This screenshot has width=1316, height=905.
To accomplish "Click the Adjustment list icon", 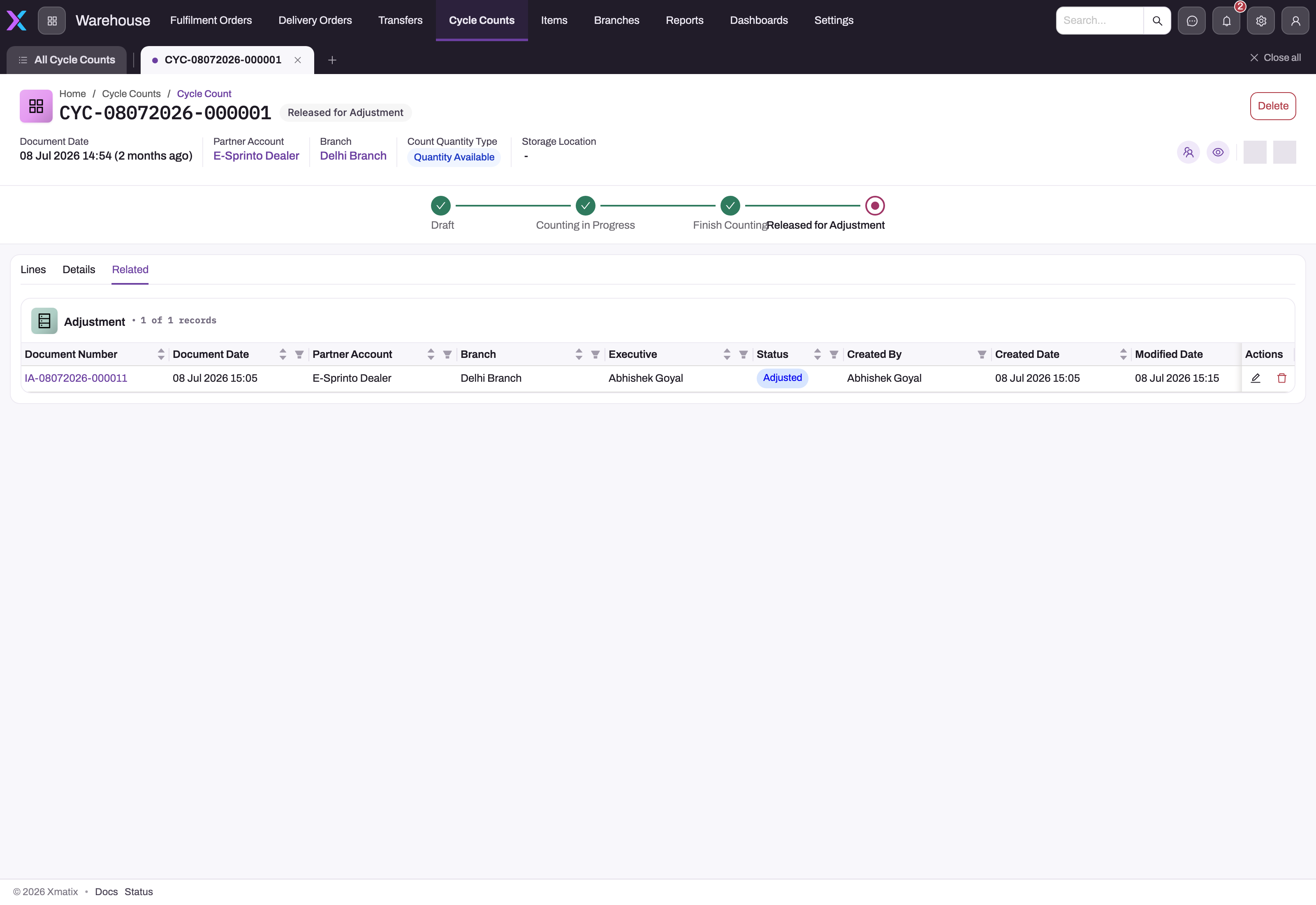I will coord(44,321).
